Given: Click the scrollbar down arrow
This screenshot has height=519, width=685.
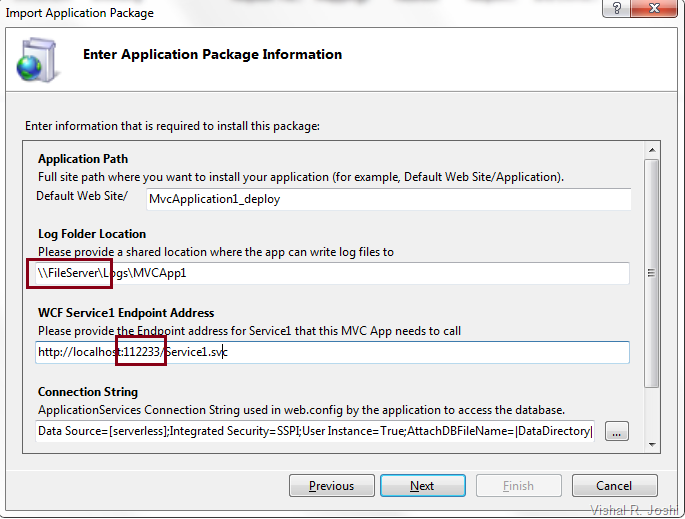Looking at the screenshot, I should coord(652,442).
